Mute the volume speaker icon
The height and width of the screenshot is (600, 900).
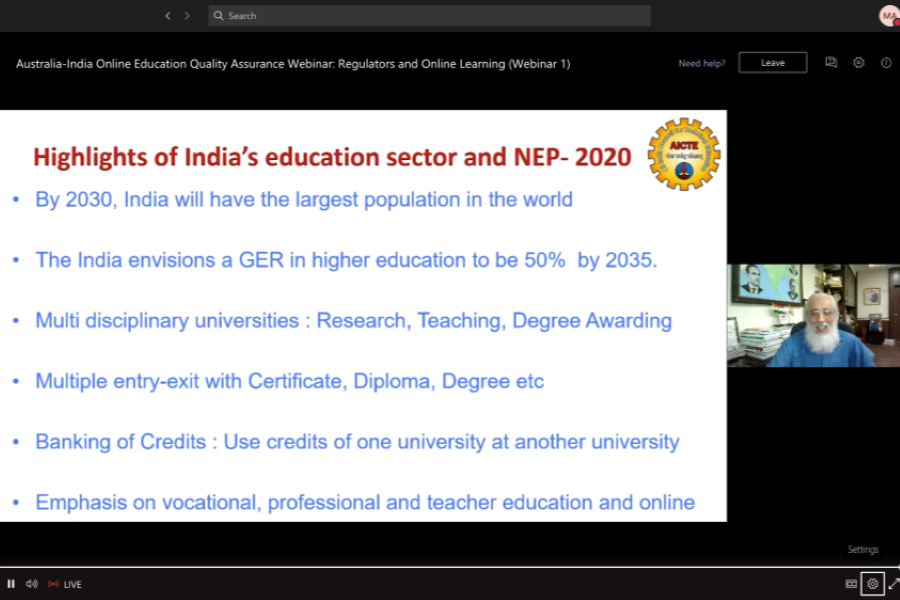tap(32, 584)
